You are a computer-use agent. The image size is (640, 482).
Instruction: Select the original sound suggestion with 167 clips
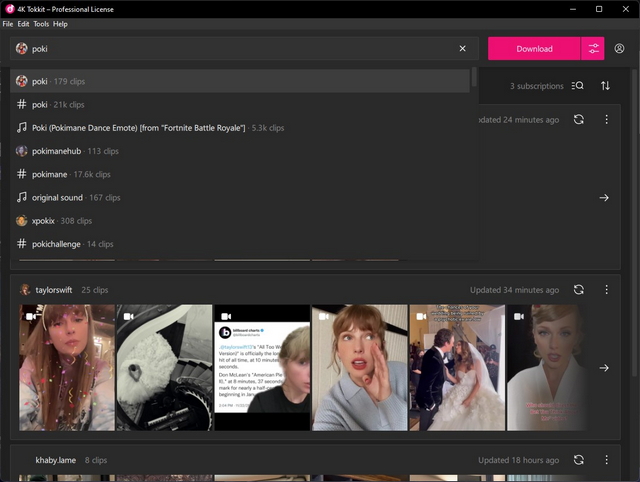[x=240, y=198]
